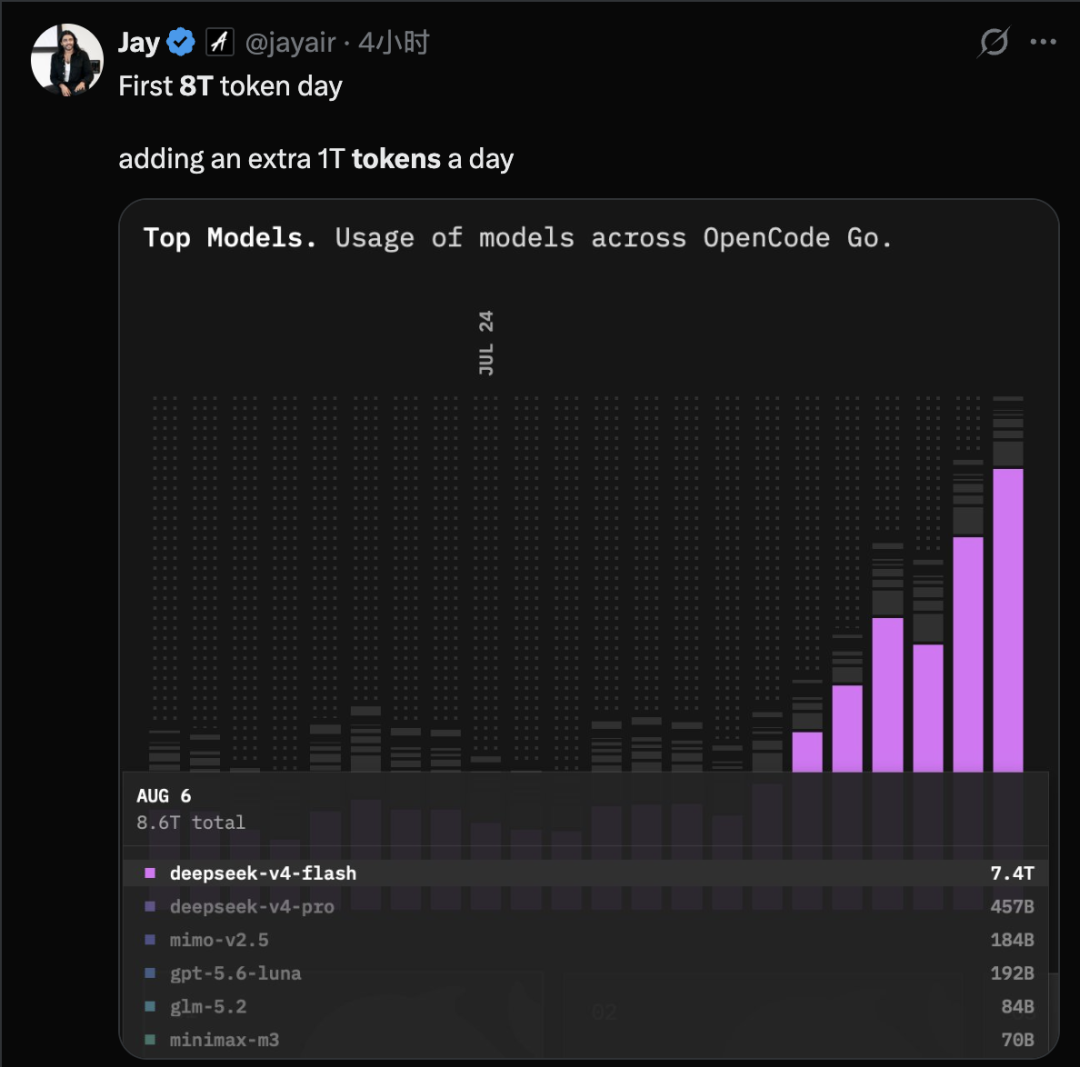Screen dimensions: 1080x1067
Task: Click the blue verified checkmark badge
Action: [x=181, y=43]
